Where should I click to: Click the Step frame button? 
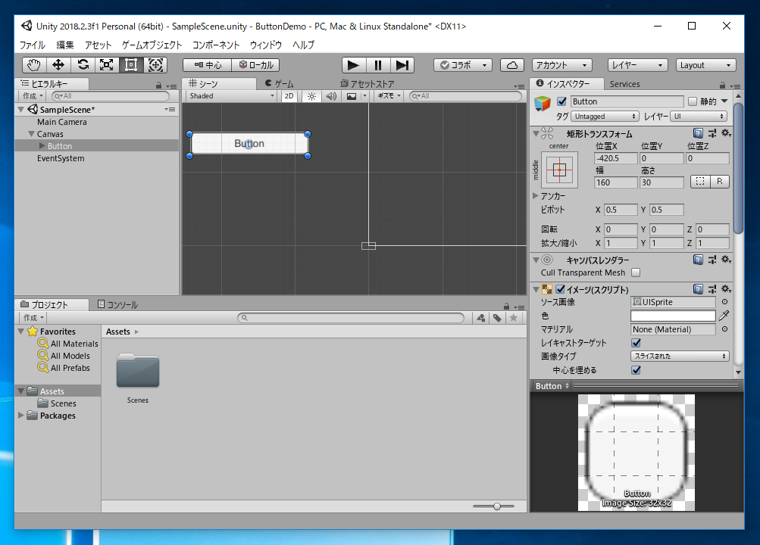pos(402,65)
